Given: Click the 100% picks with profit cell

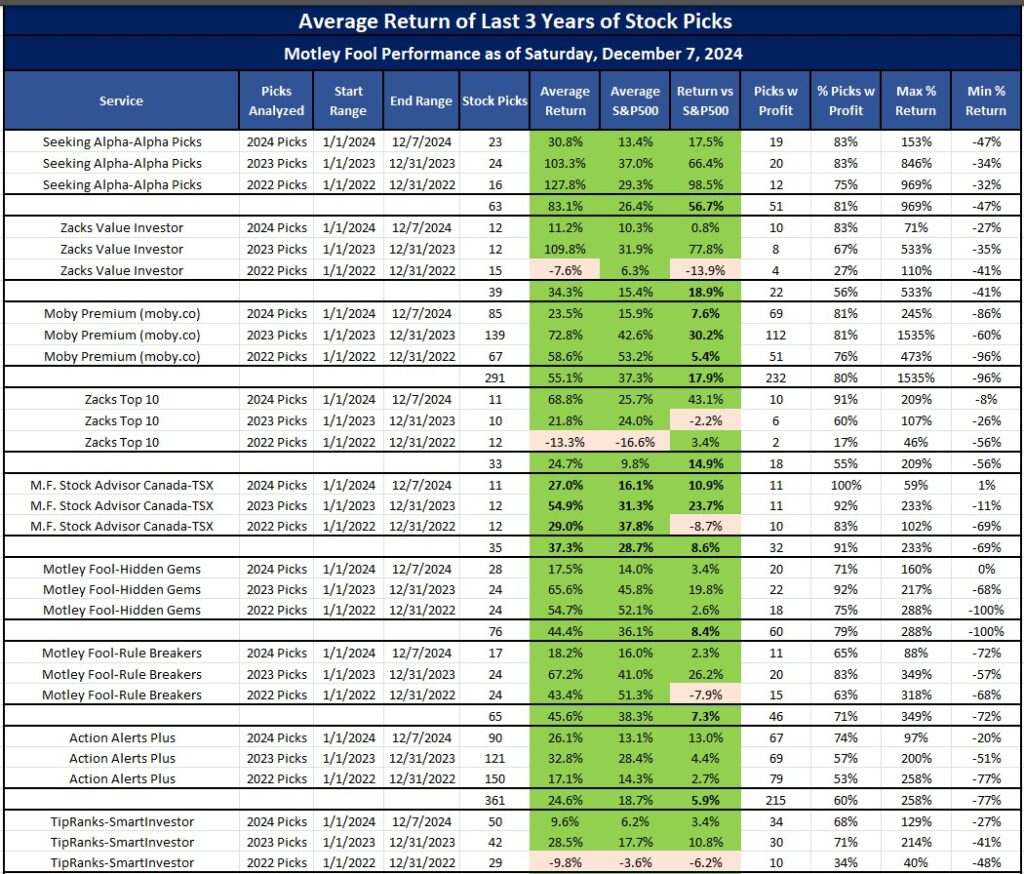Looking at the screenshot, I should click(x=845, y=483).
